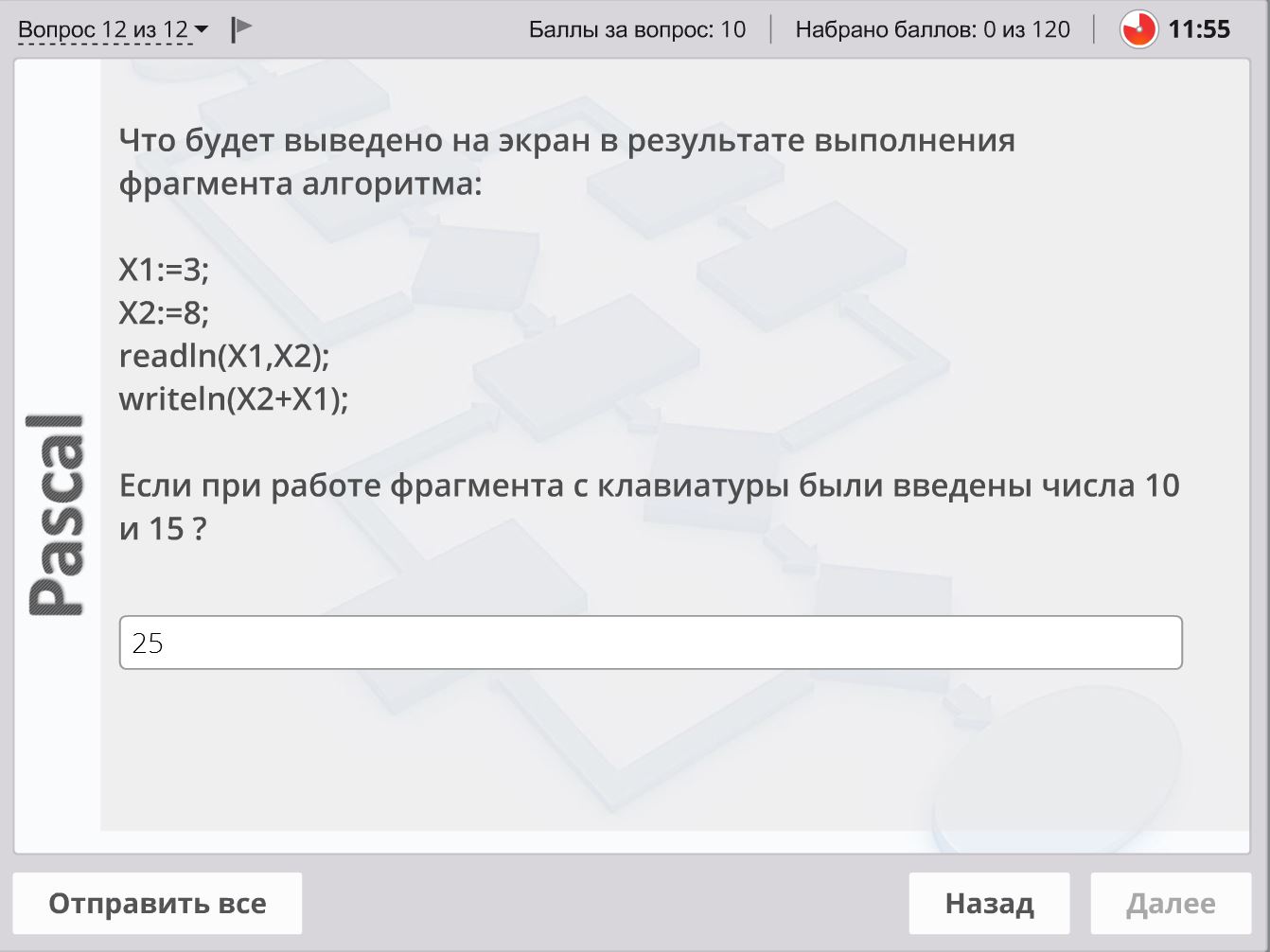This screenshot has width=1270, height=952.
Task: Click the "Баллы за вопрос: 10" label
Action: (x=637, y=29)
